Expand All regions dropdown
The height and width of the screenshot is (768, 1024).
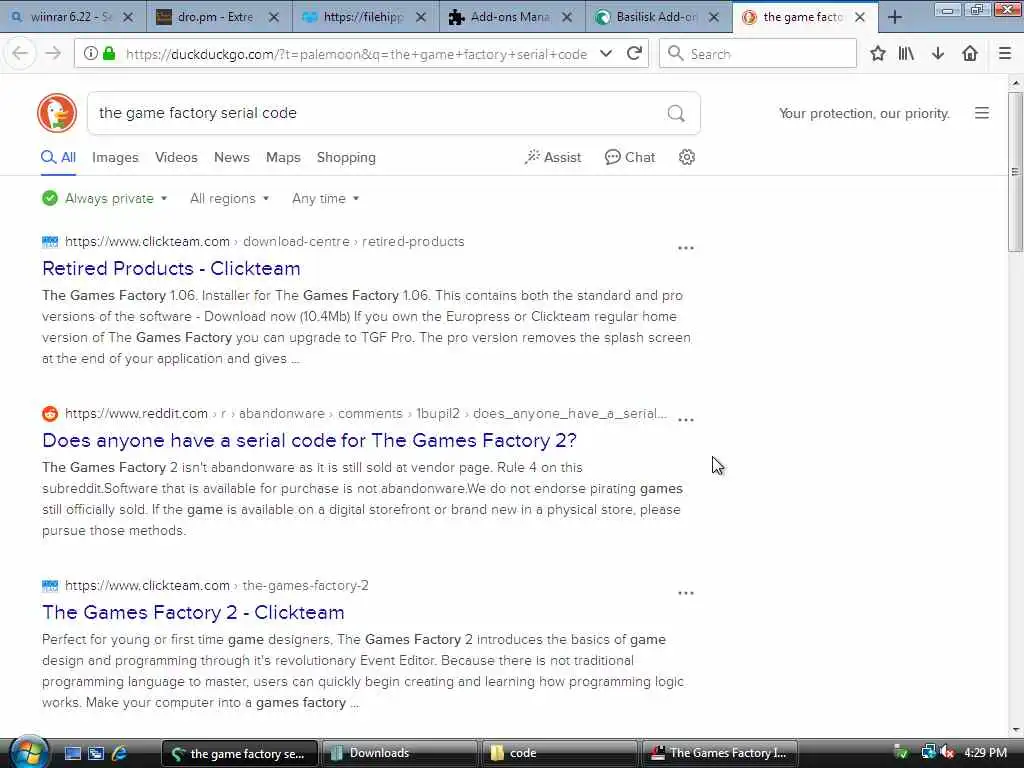coord(229,199)
